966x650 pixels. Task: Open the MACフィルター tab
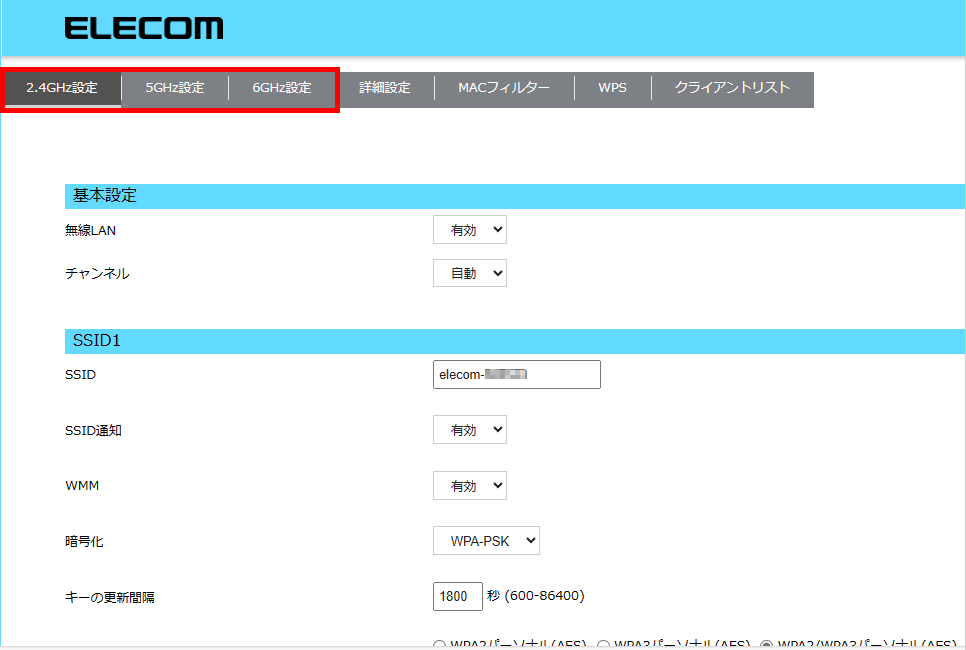click(x=504, y=88)
